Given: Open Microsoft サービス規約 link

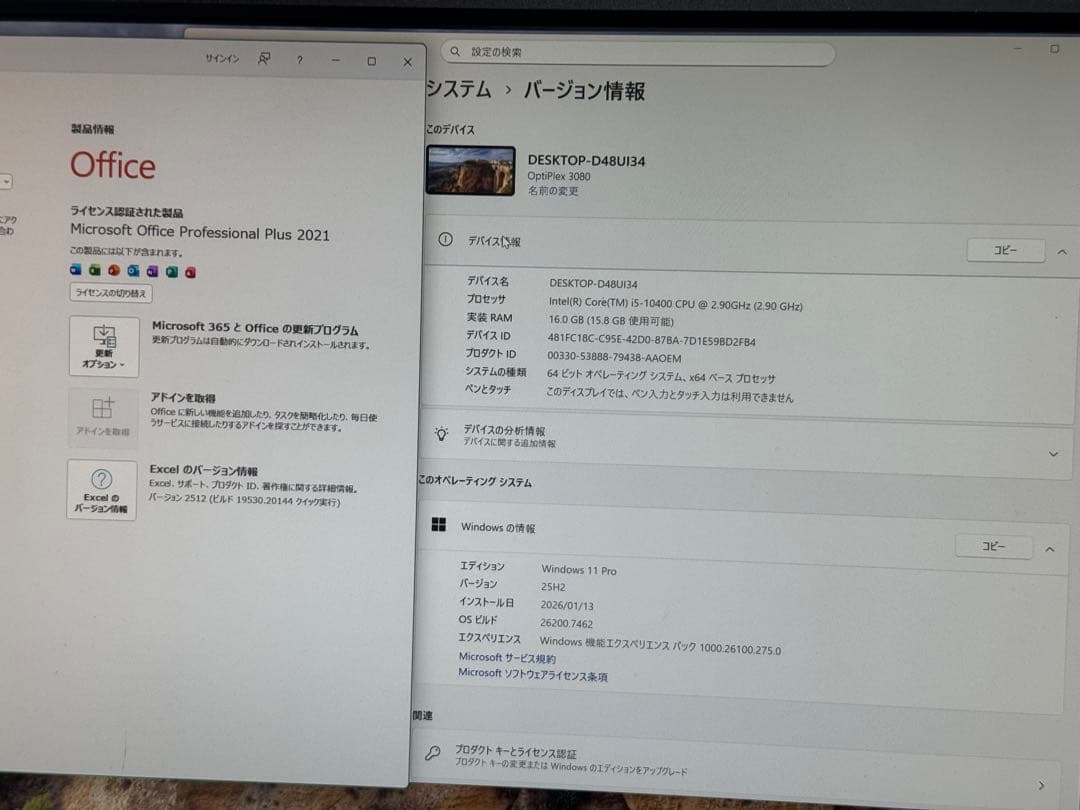Looking at the screenshot, I should click(506, 657).
